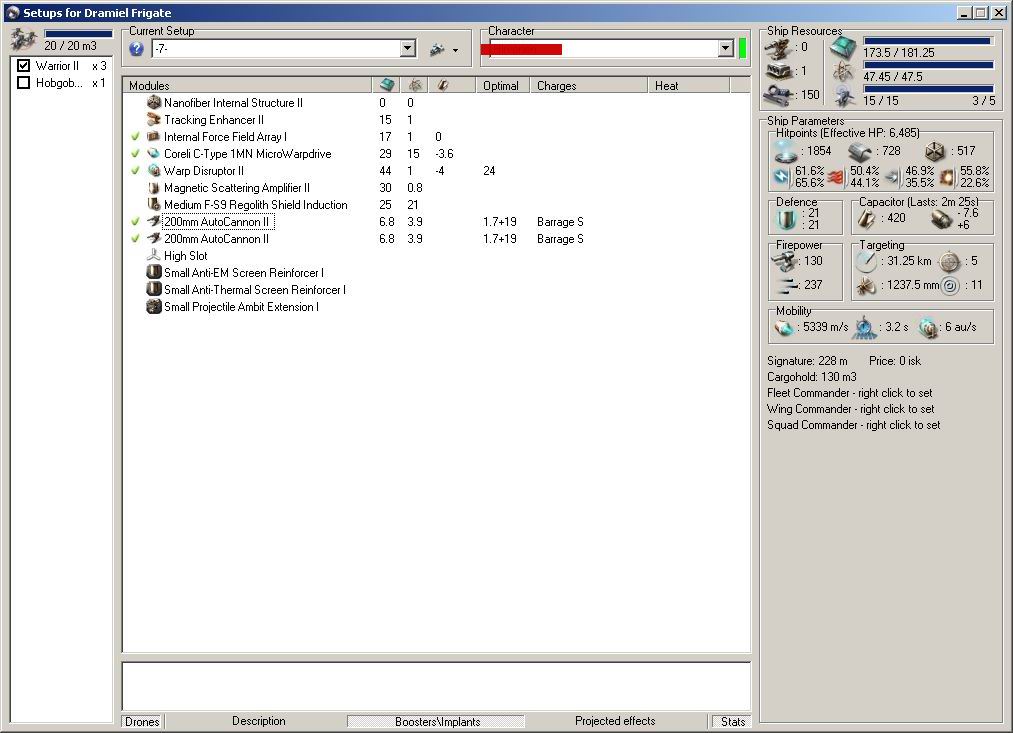Click the Stats tab
The image size is (1013, 733).
(733, 721)
